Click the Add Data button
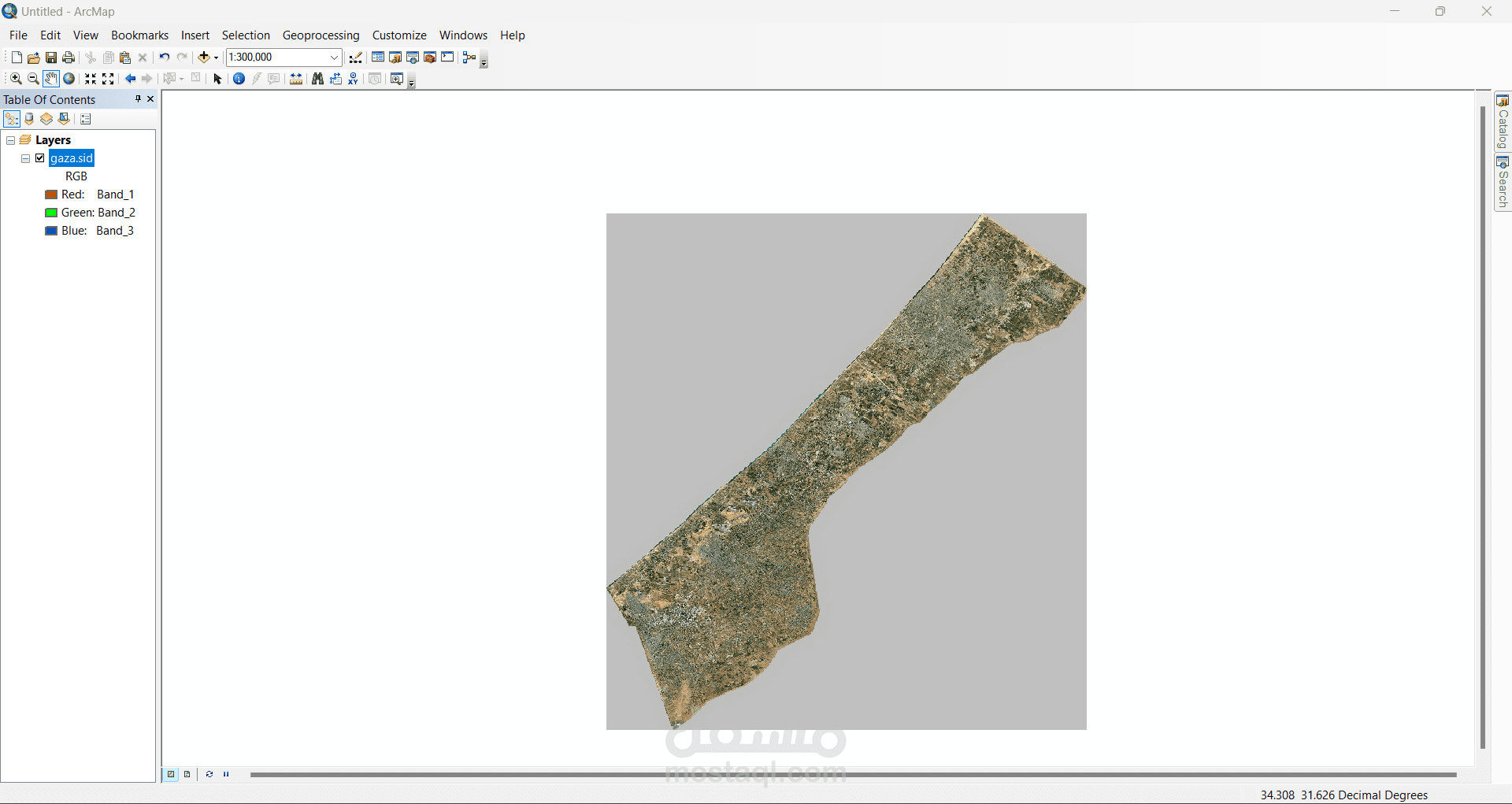Image resolution: width=1512 pixels, height=804 pixels. click(x=204, y=57)
